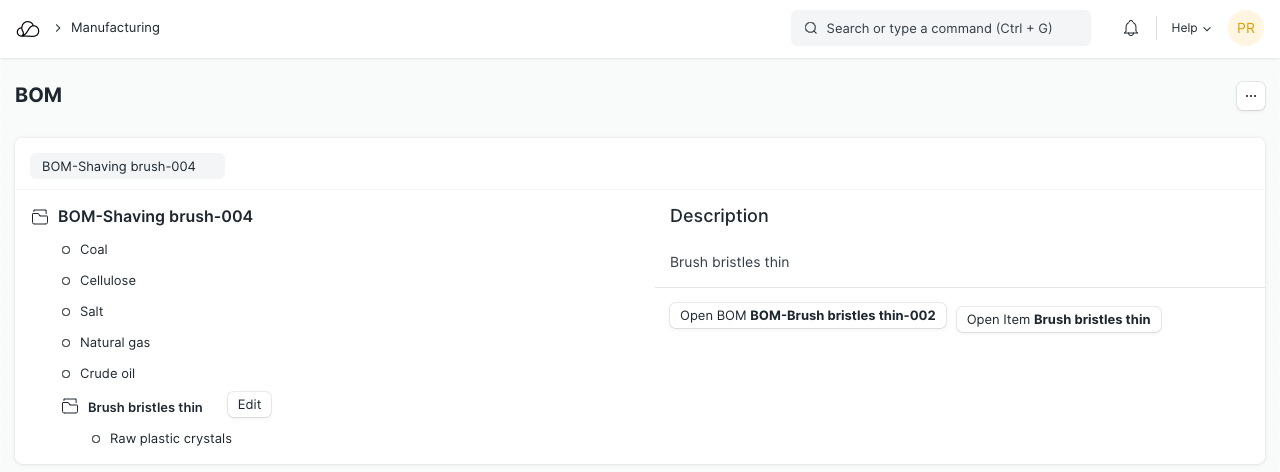This screenshot has width=1280, height=472.
Task: Click the BOM-Shaving brush-004 filter field
Action: pyautogui.click(x=127, y=166)
